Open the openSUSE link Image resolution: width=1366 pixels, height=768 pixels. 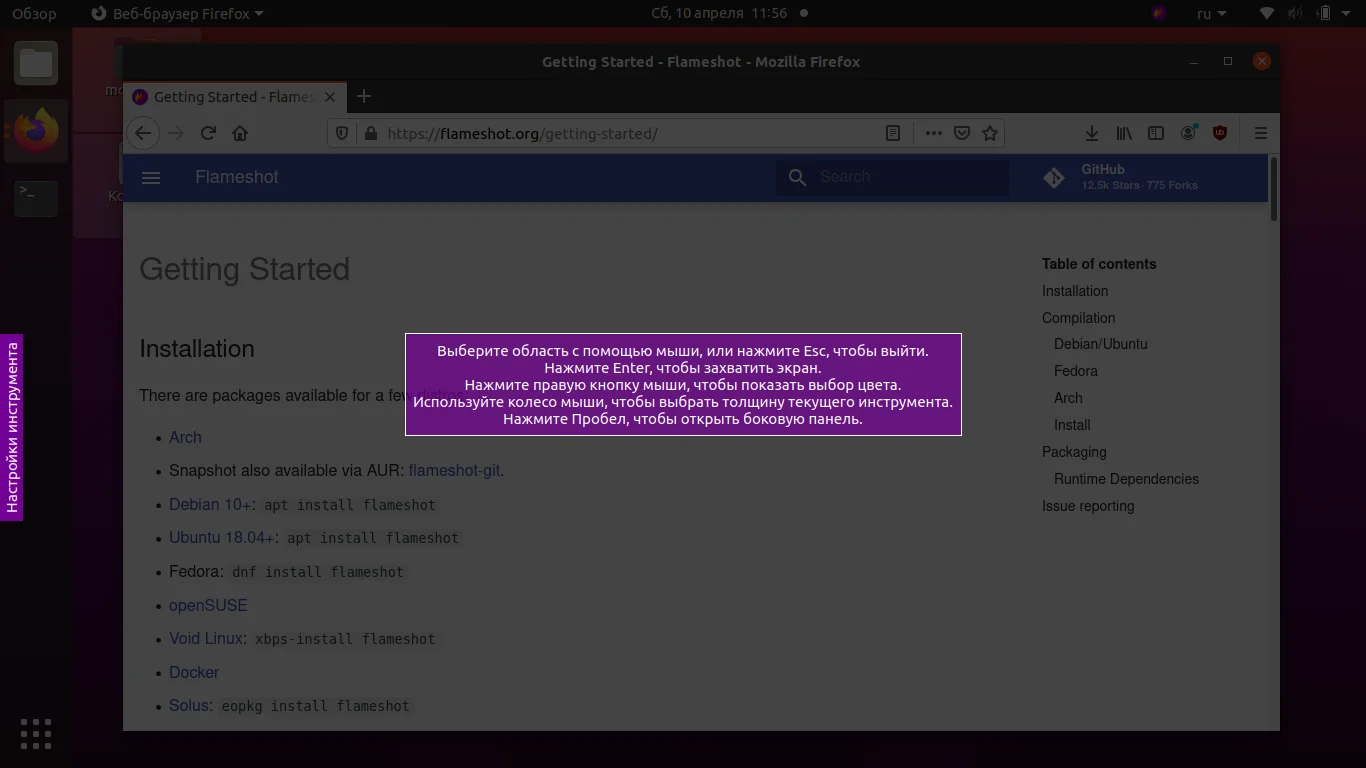(x=208, y=606)
